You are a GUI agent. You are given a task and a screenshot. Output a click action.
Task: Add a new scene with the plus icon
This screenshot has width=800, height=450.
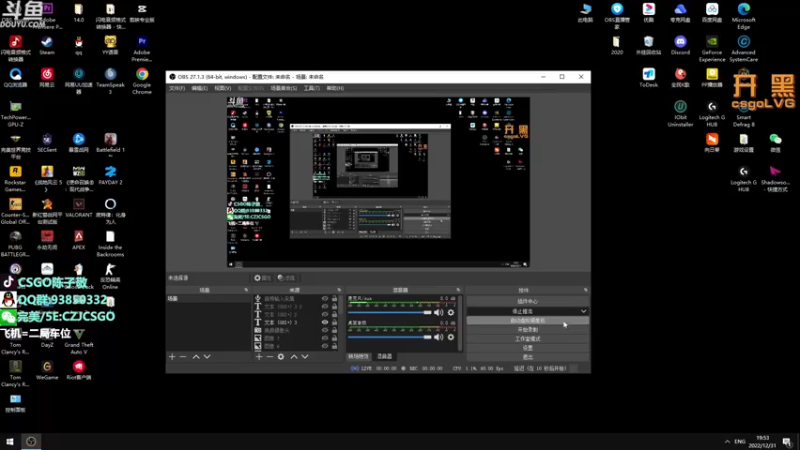coord(172,357)
